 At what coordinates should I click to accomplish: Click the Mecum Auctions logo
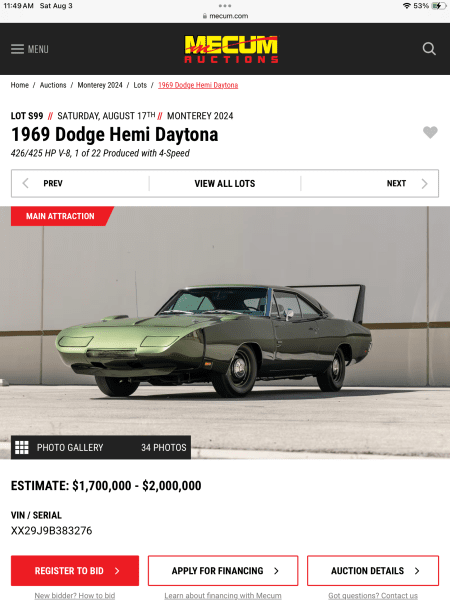[x=231, y=49]
